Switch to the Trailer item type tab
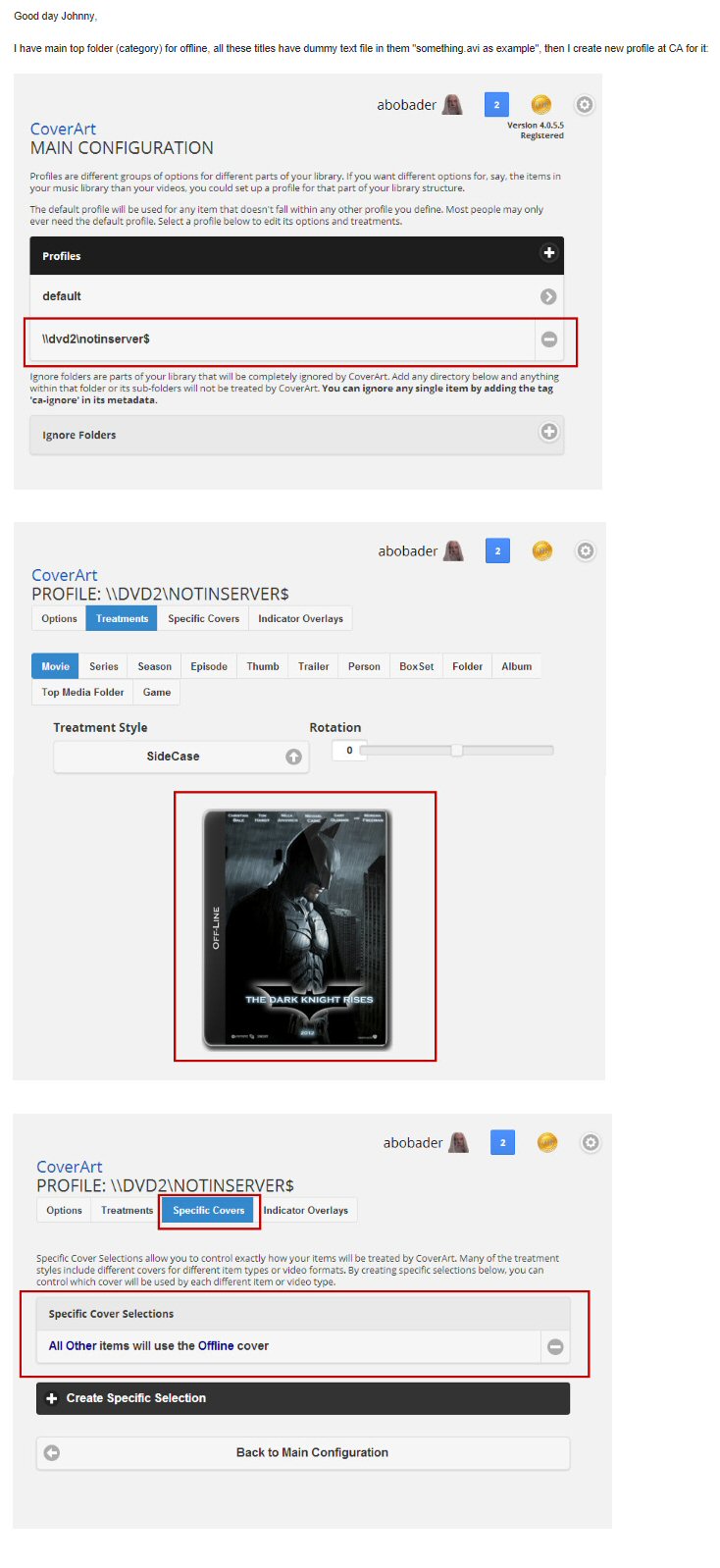The image size is (720, 1568). click(x=314, y=666)
